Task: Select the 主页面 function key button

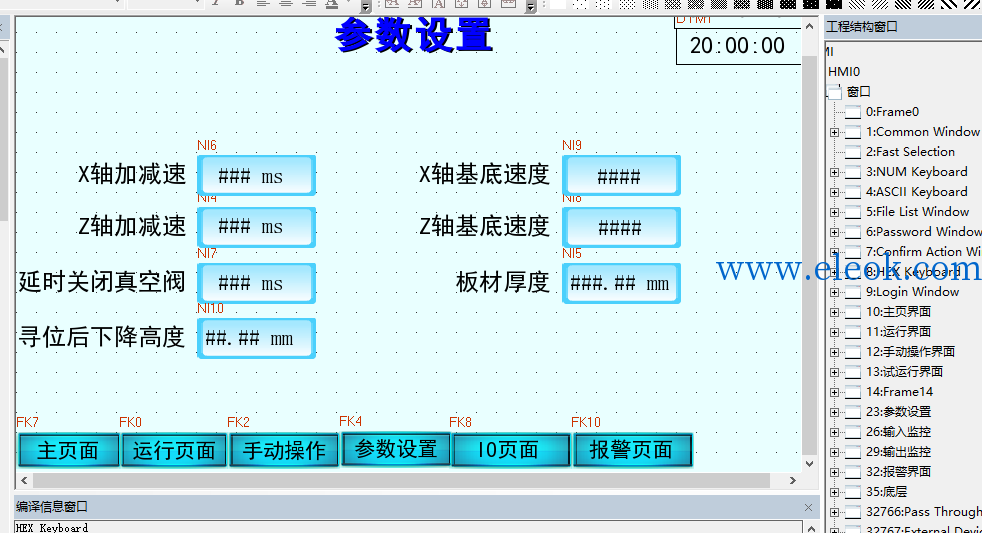Action: pos(68,450)
